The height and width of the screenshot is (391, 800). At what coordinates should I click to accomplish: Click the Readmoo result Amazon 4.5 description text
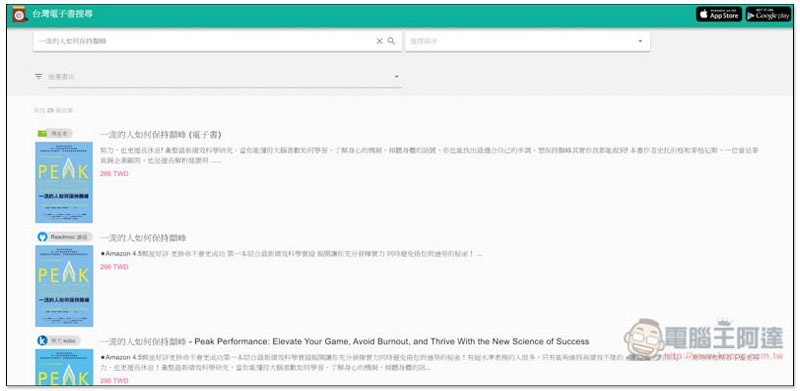291,254
